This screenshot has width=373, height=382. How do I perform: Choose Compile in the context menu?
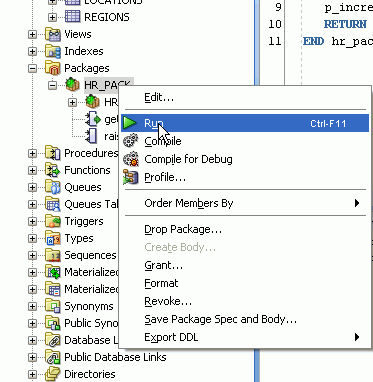(245, 141)
